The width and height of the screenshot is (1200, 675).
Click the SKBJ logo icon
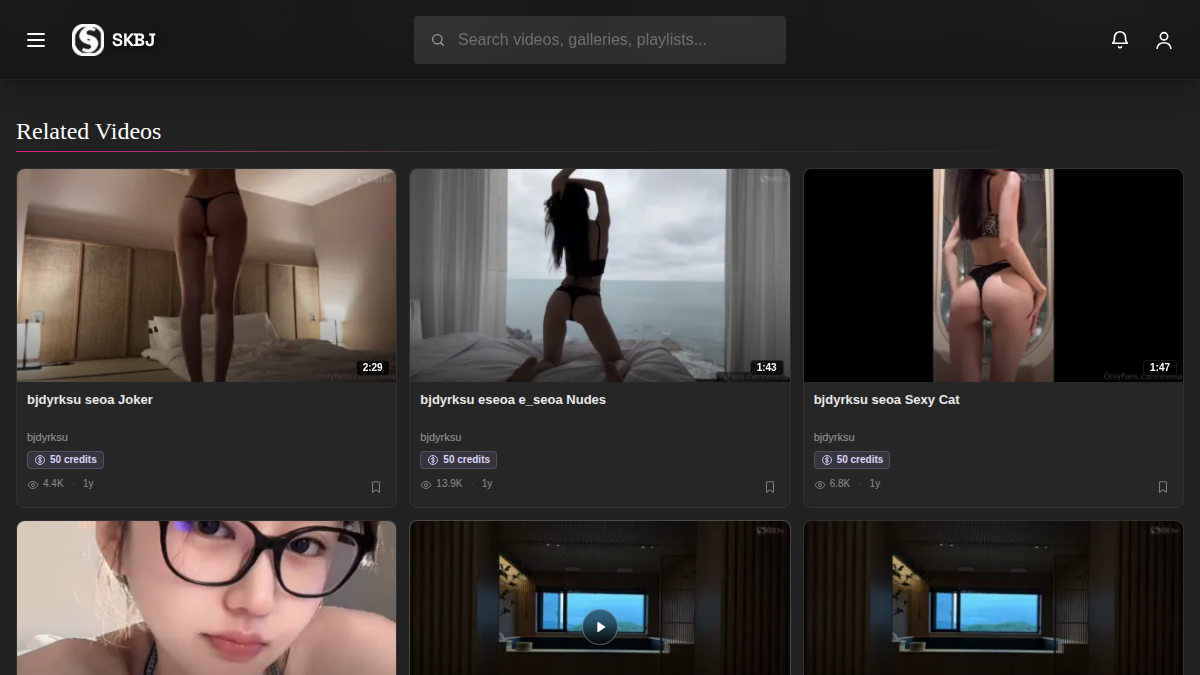pyautogui.click(x=88, y=40)
